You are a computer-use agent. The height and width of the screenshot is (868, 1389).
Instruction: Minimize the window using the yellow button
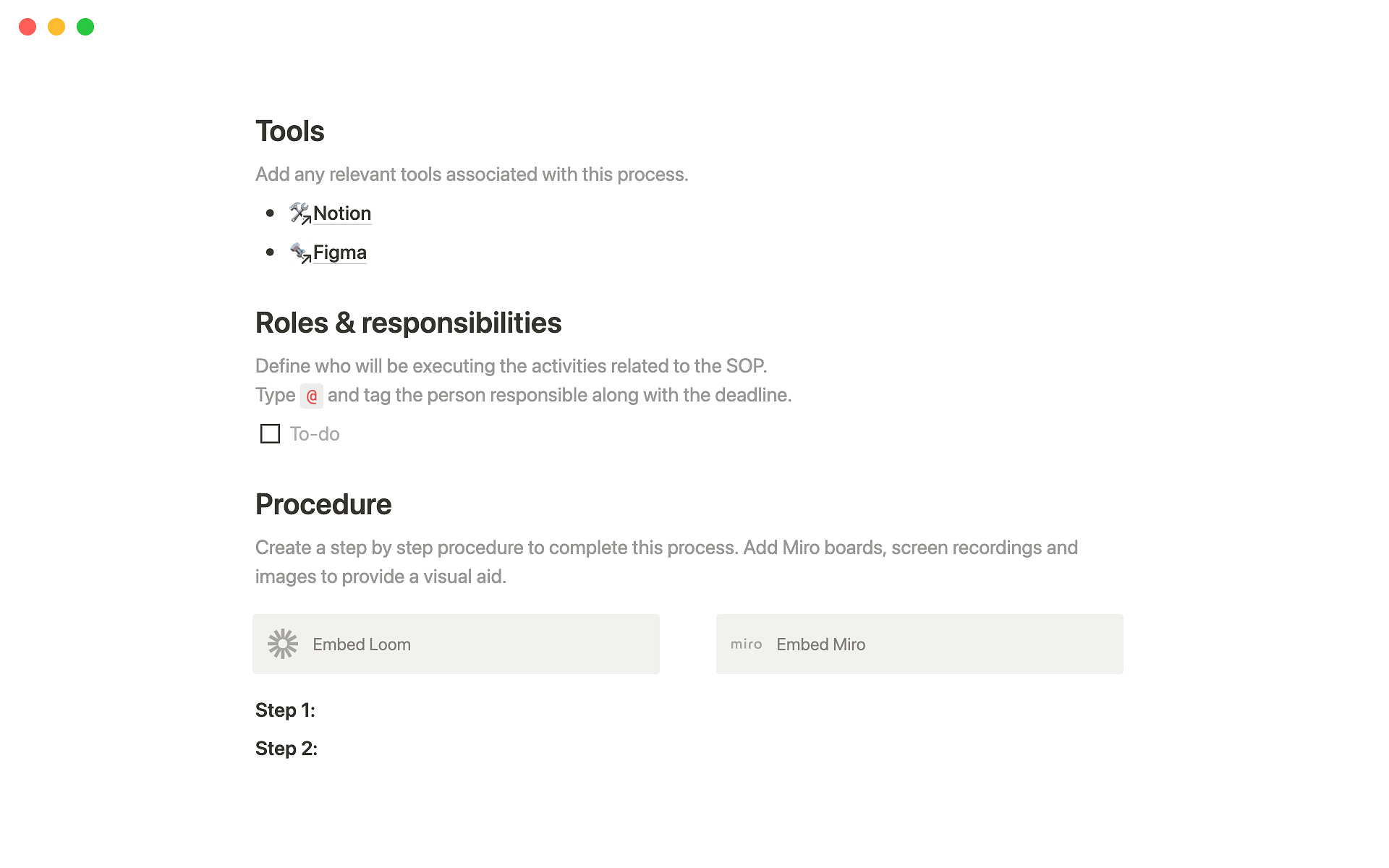click(x=56, y=27)
